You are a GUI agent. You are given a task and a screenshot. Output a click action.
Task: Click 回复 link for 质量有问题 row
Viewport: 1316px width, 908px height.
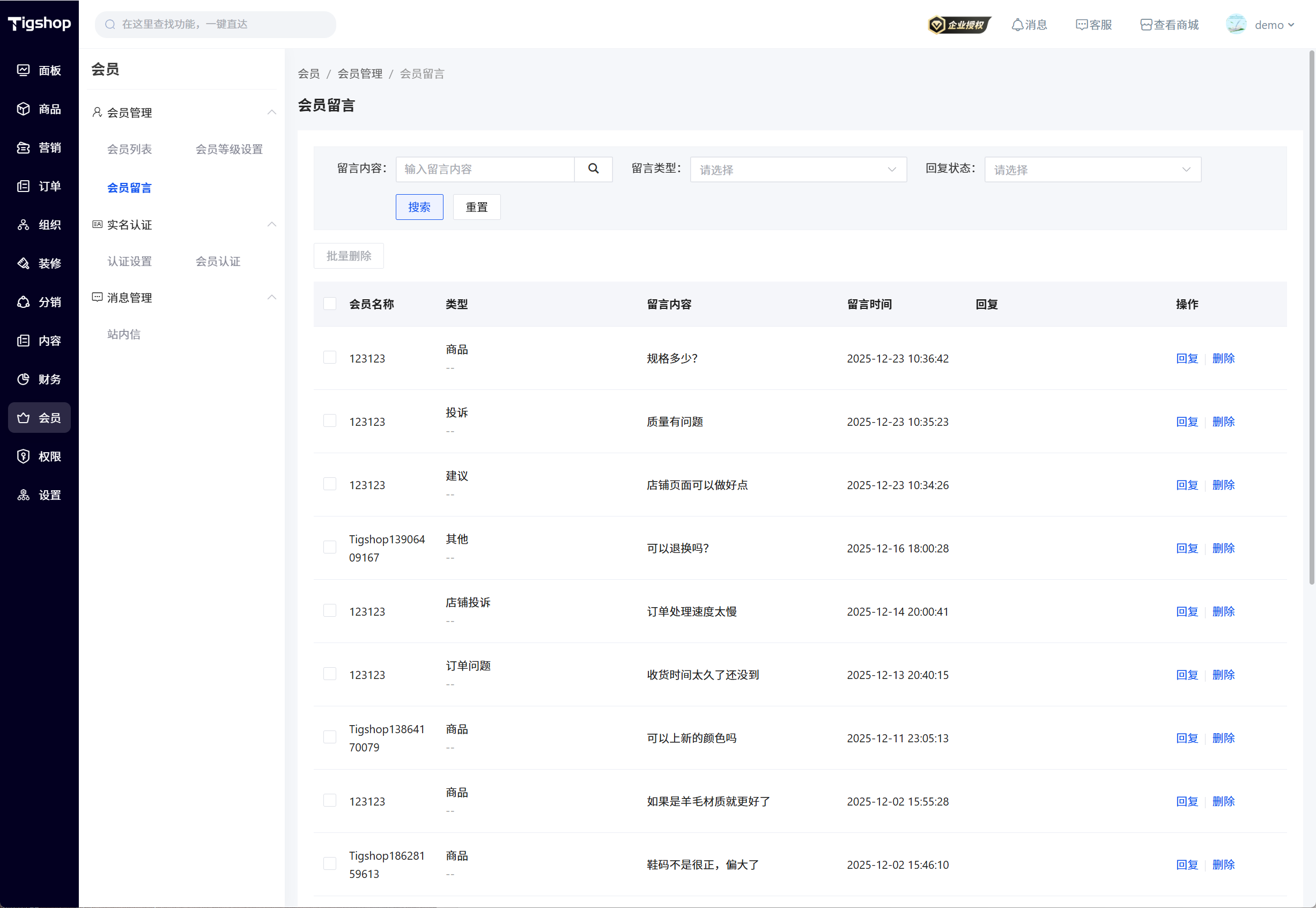point(1186,422)
